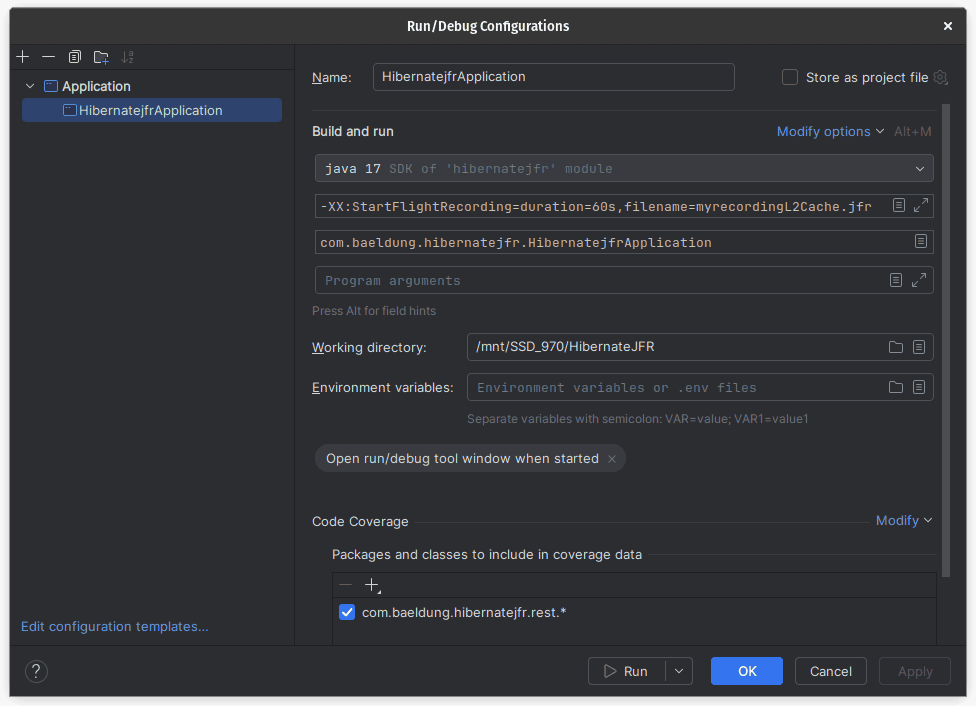The image size is (976, 706).
Task: Click the Build and run heading
Action: (x=353, y=131)
